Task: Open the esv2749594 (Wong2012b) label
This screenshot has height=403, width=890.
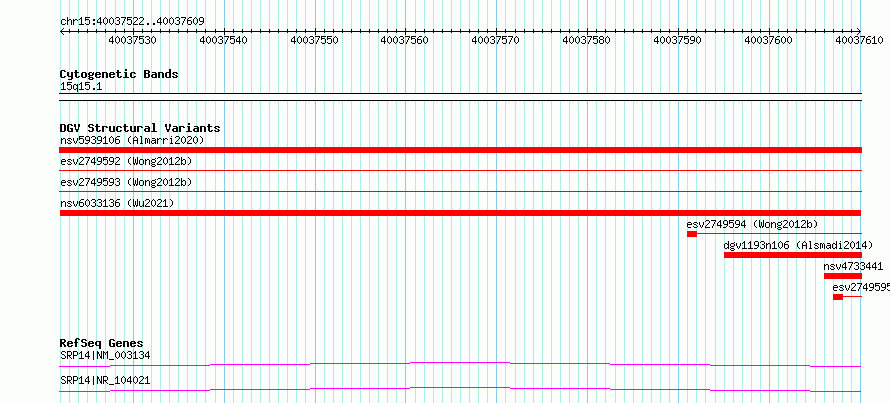Action: tap(753, 224)
